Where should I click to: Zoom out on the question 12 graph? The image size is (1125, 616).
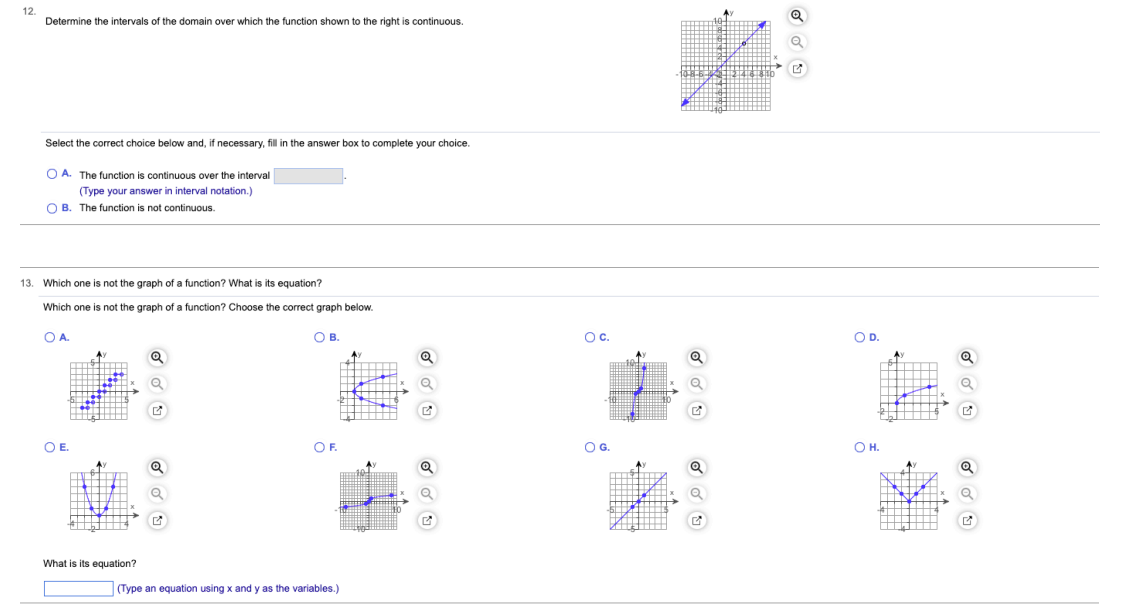click(x=796, y=41)
